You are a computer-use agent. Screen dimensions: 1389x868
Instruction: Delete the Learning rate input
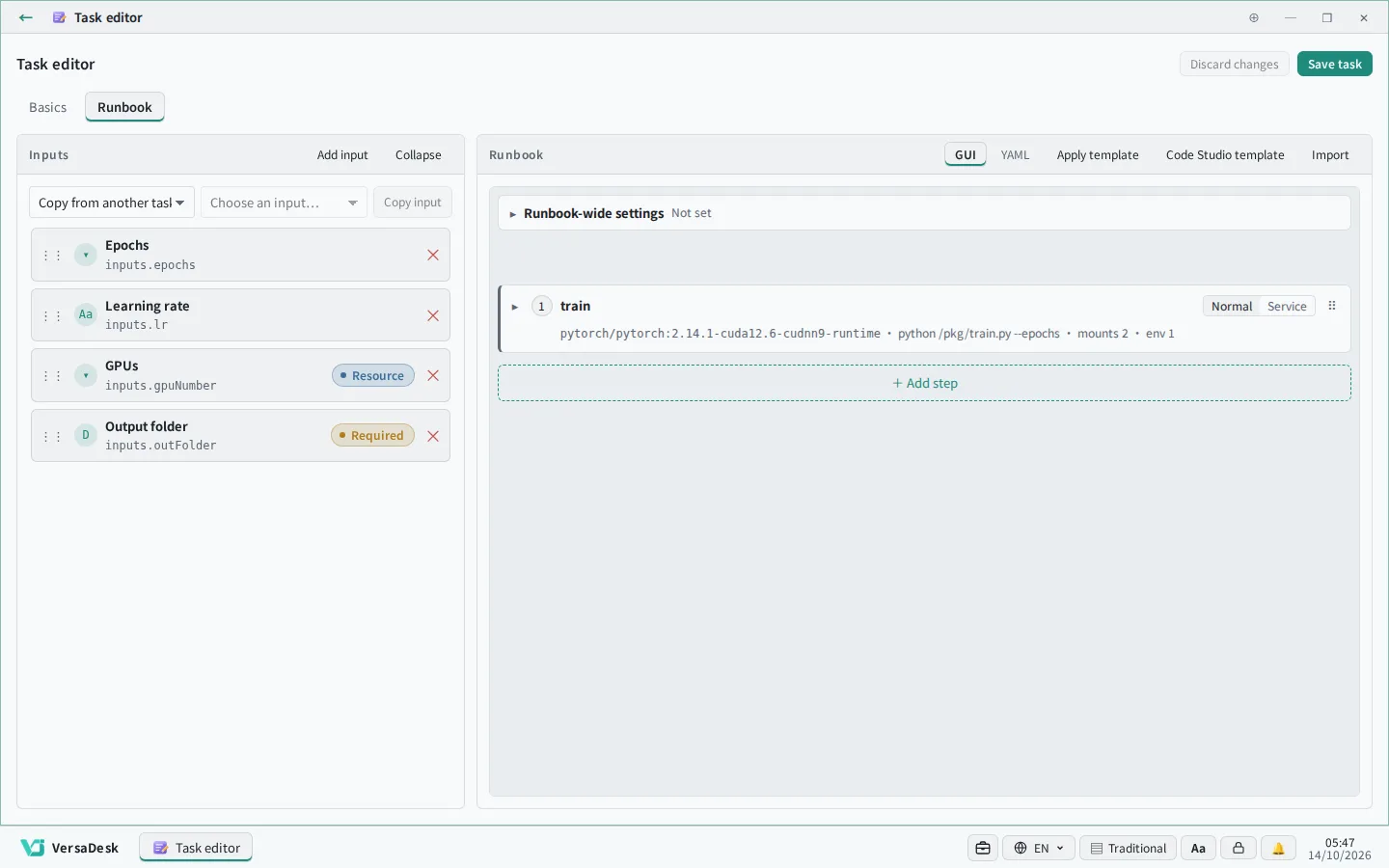tap(433, 316)
